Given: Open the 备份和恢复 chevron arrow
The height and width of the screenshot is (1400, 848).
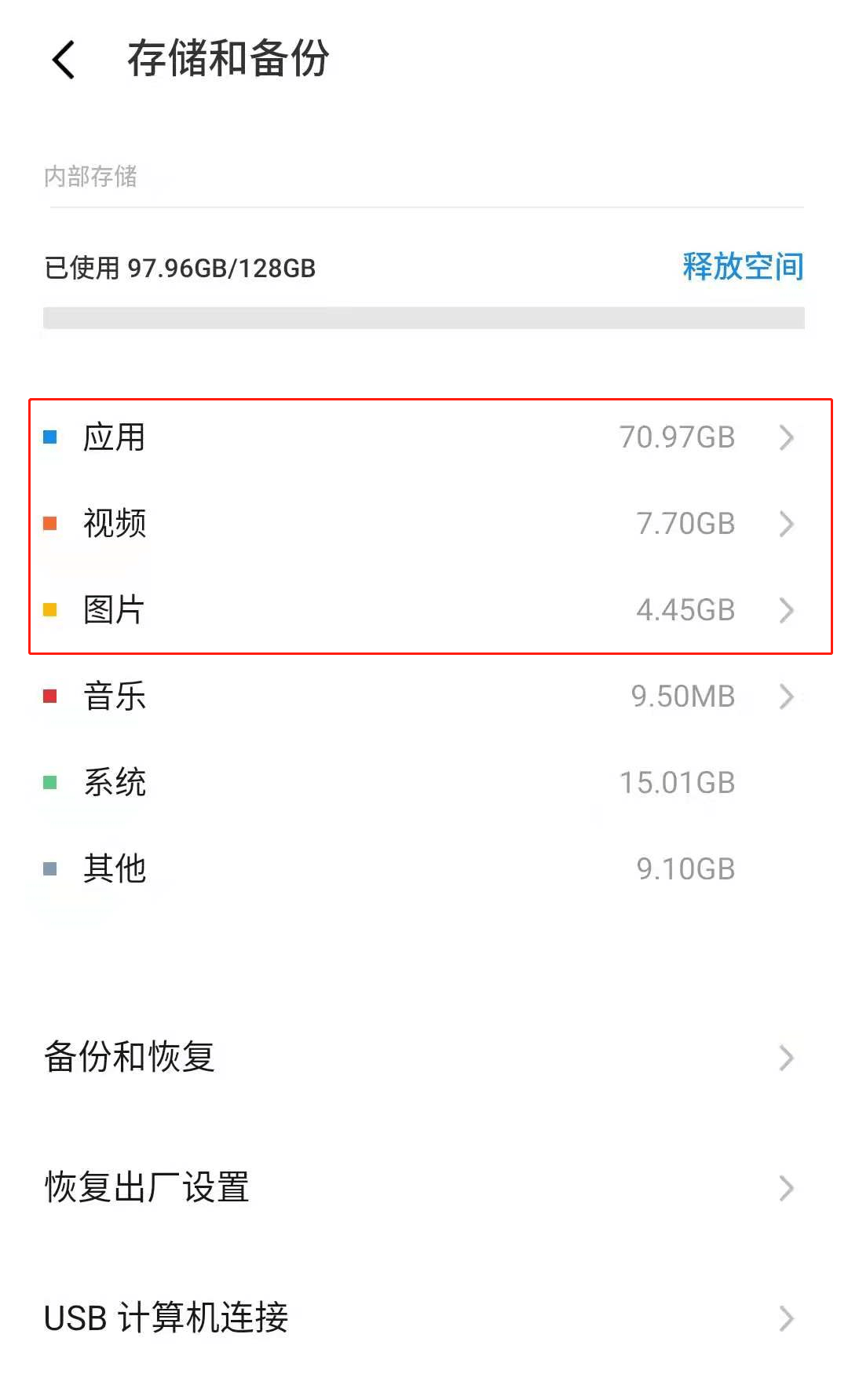Looking at the screenshot, I should tap(787, 1058).
